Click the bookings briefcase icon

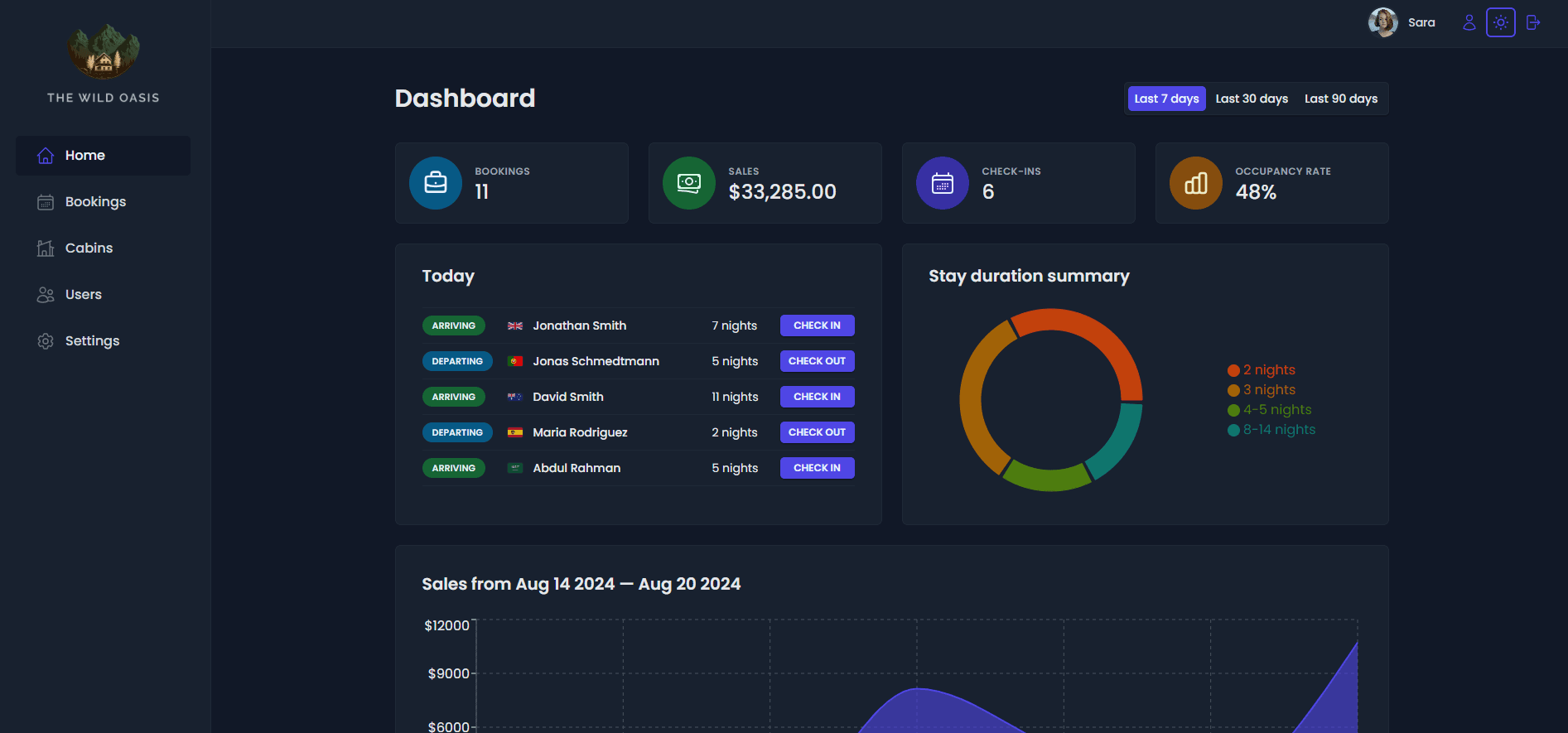(436, 183)
